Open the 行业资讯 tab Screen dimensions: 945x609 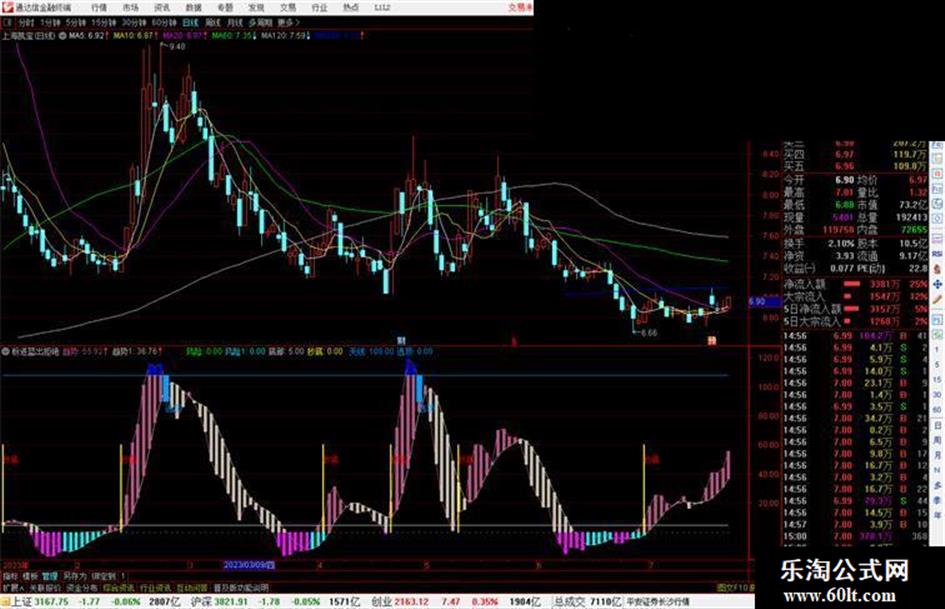155,588
